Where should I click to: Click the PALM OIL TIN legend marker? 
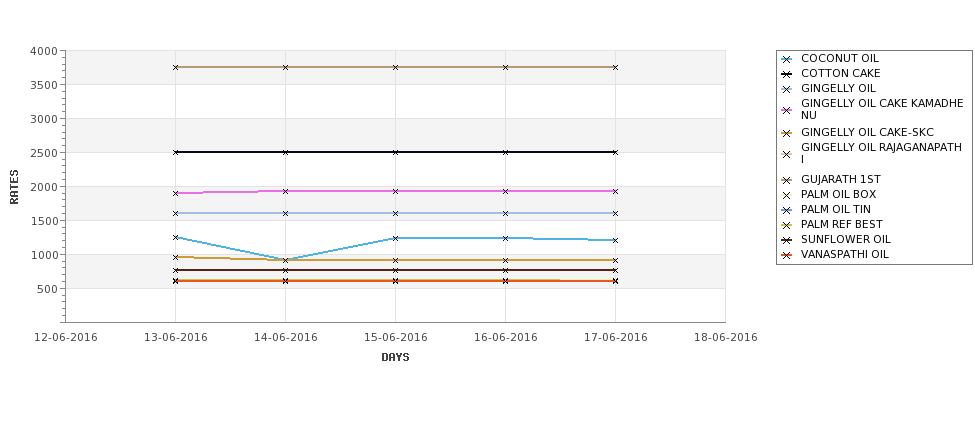click(x=787, y=210)
